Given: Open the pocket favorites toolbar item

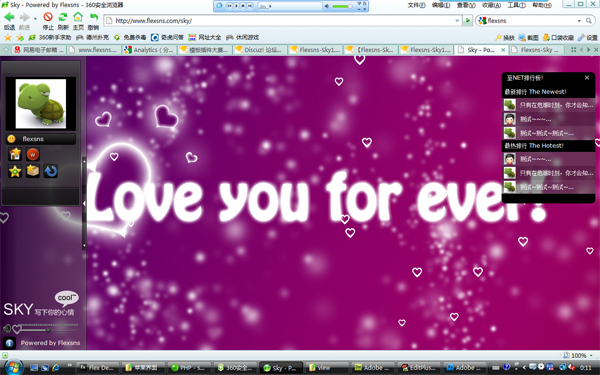Looking at the screenshot, I should tap(558, 38).
